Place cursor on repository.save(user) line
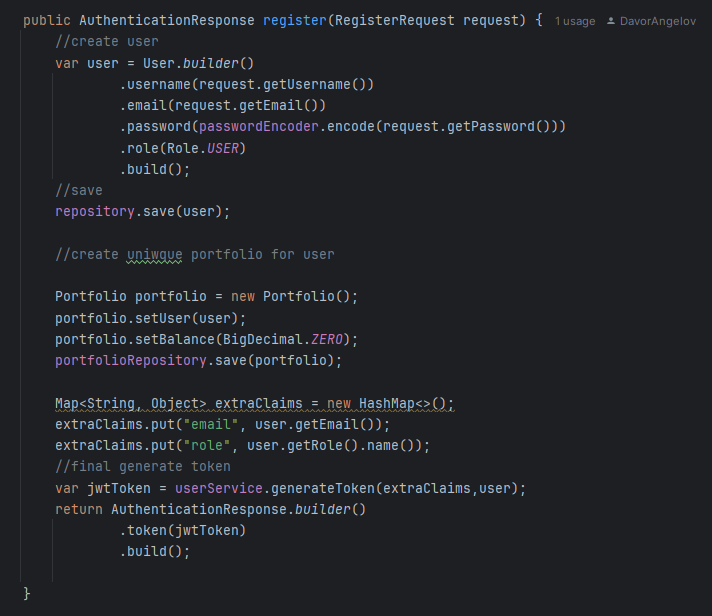The height and width of the screenshot is (616, 712). coord(142,211)
